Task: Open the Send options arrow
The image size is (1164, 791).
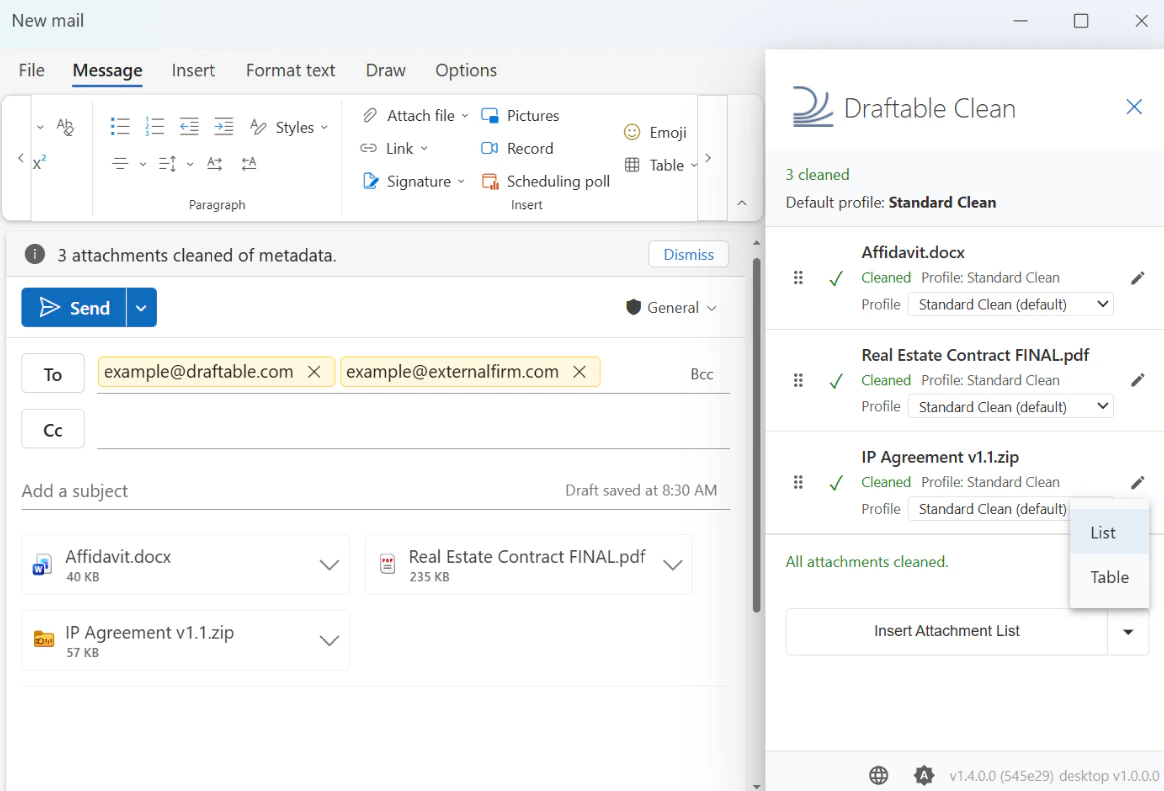Action: (x=141, y=308)
